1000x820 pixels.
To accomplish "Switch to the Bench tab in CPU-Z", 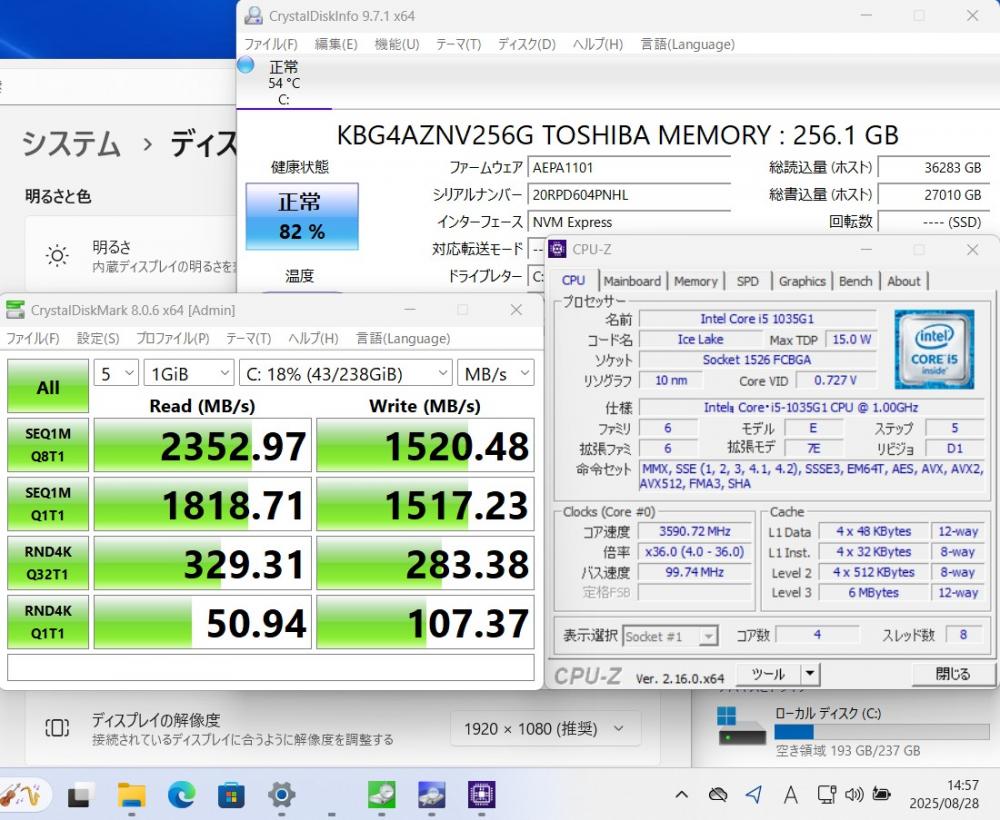I will pos(855,281).
